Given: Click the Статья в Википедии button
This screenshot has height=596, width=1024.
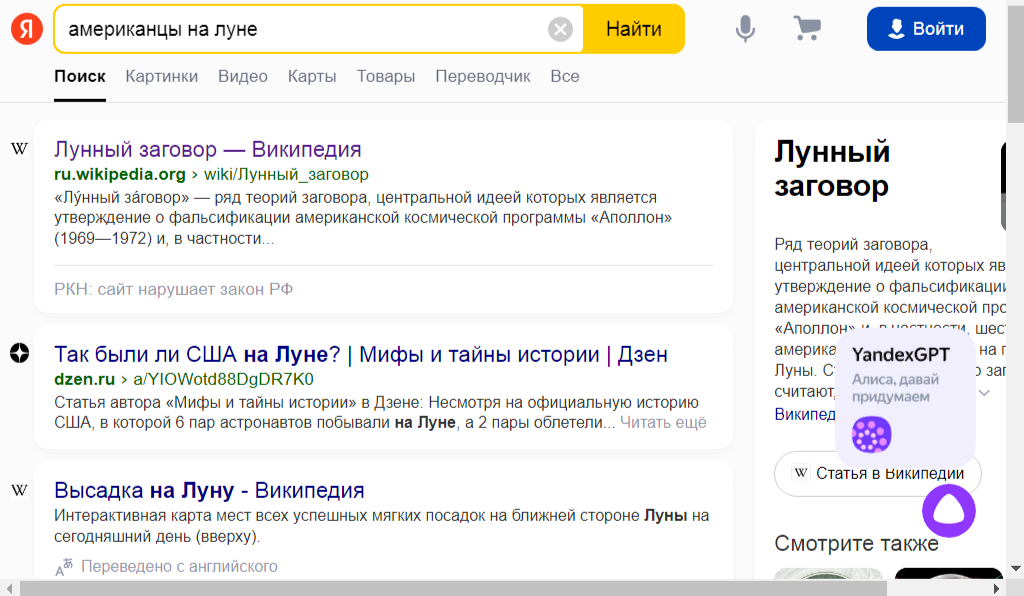Looking at the screenshot, I should (877, 473).
